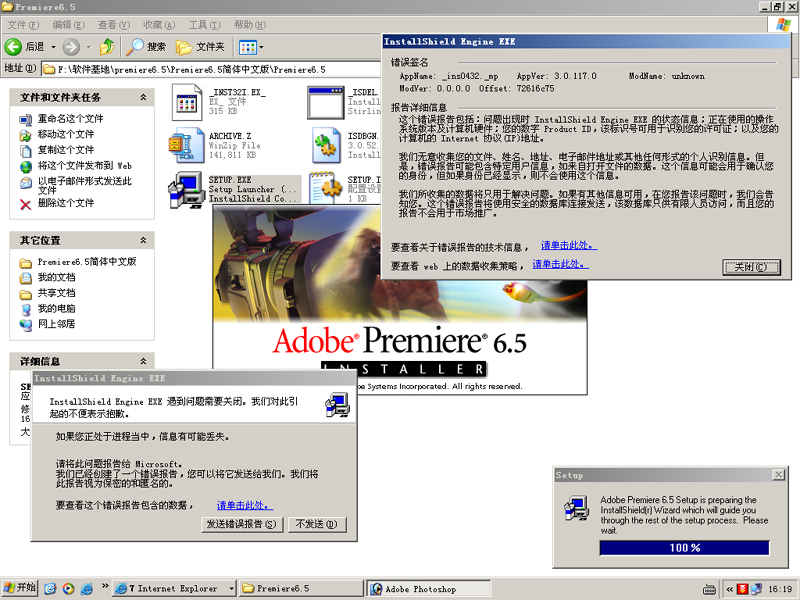Switch to Adobe Photoshop taskbar button
This screenshot has height=600, width=800.
click(x=429, y=589)
